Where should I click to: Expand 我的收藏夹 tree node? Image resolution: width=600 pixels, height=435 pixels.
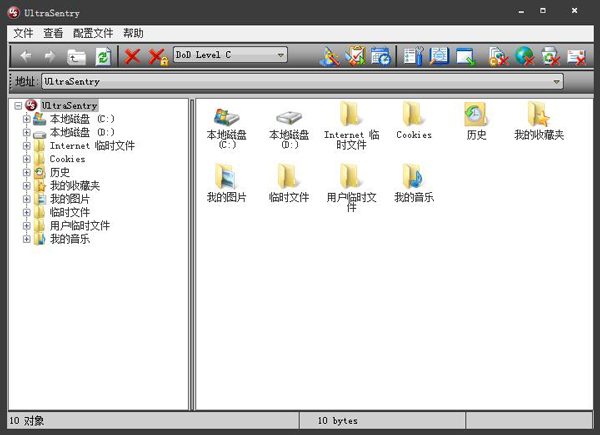click(26, 186)
